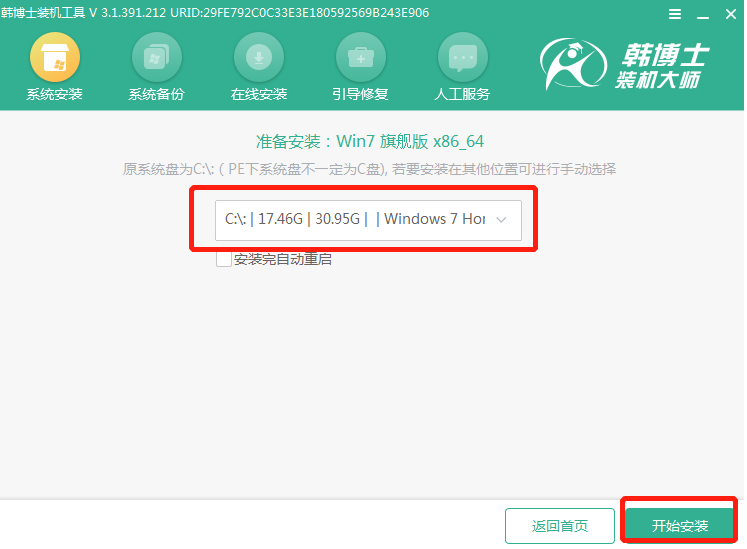
Task: Expand the C:\ drive selection dropdown arrow
Action: coord(501,220)
